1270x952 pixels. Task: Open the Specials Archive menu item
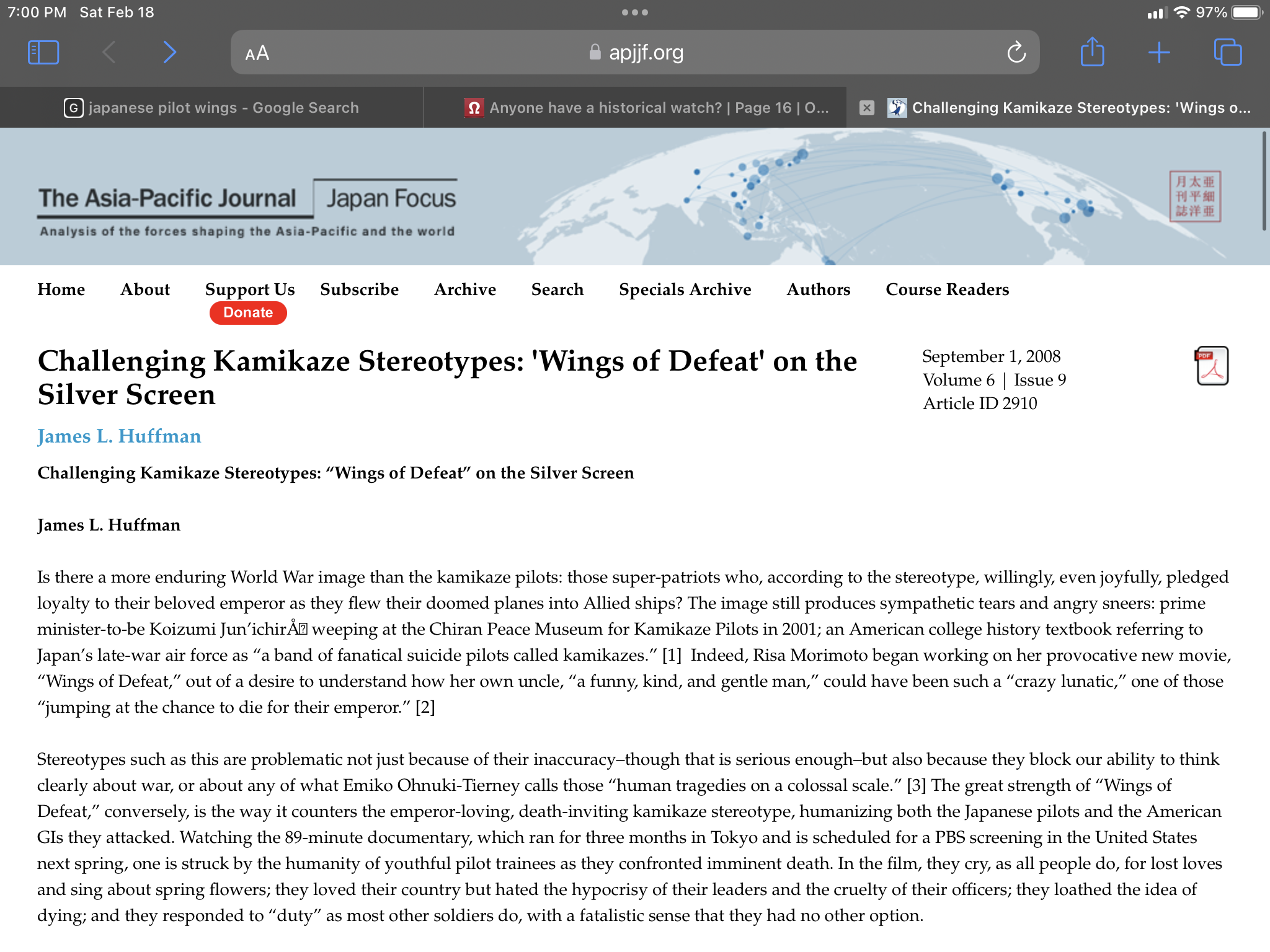pos(685,289)
